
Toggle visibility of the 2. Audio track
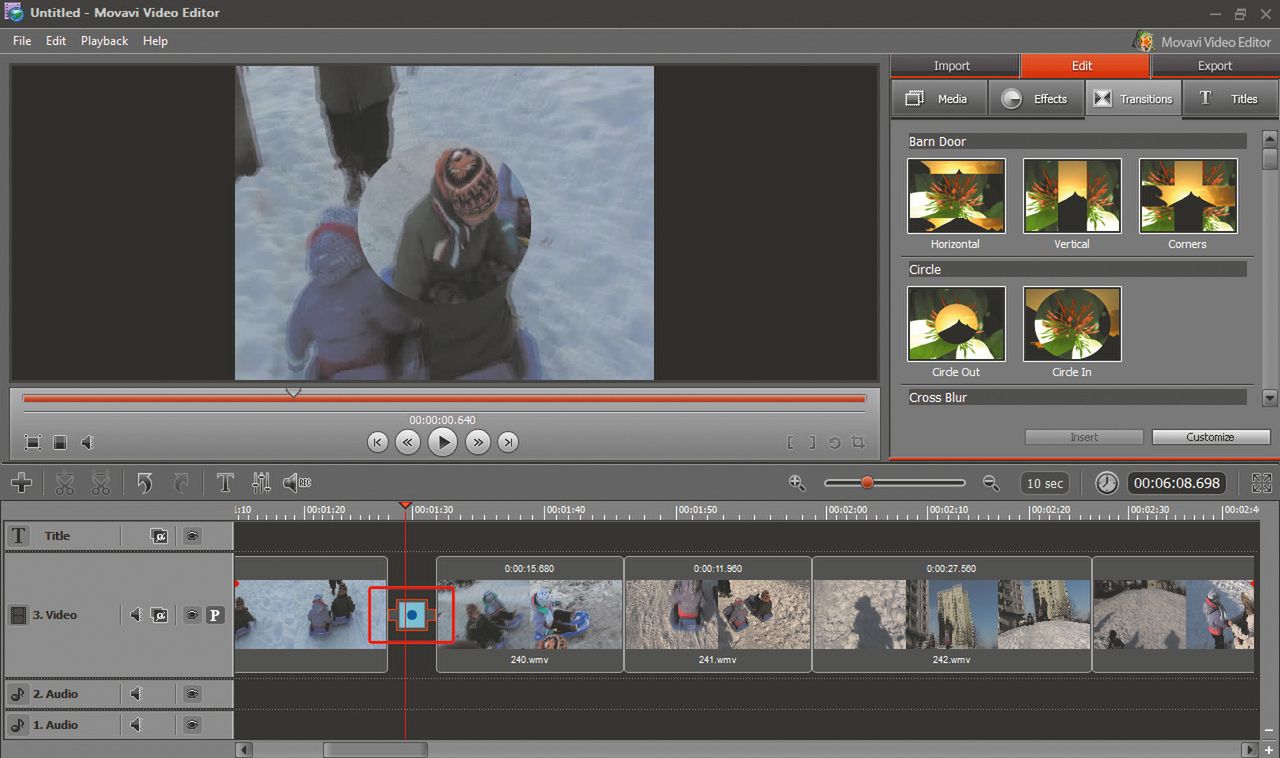[x=192, y=694]
